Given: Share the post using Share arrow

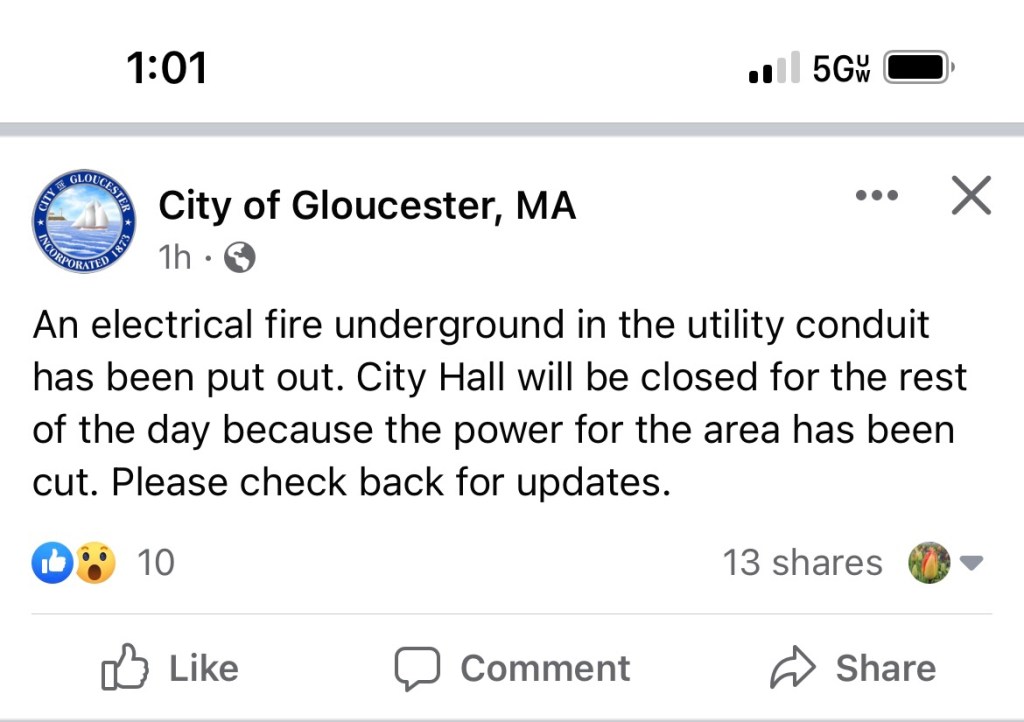Looking at the screenshot, I should tap(853, 668).
